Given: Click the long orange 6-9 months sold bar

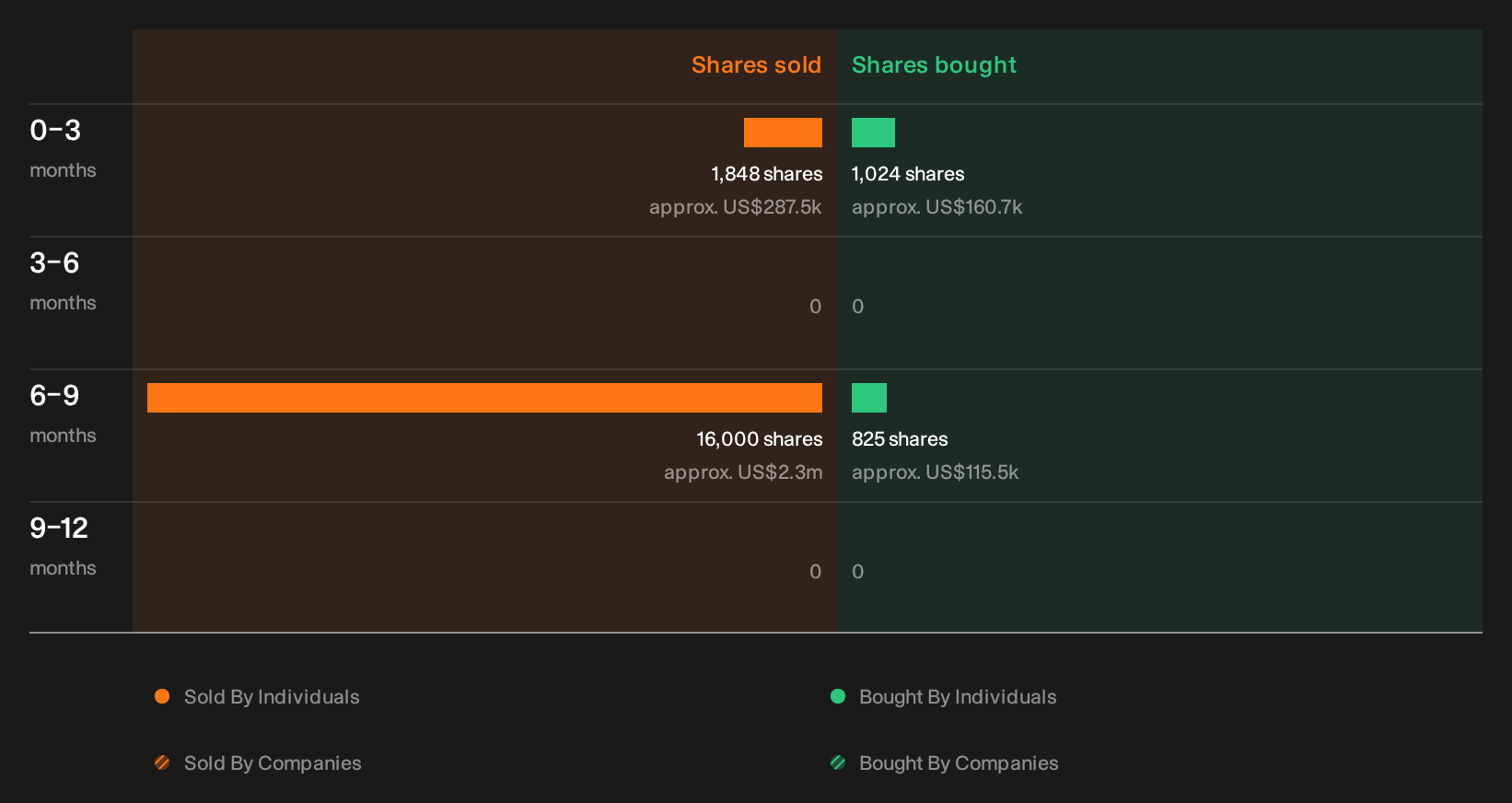Looking at the screenshot, I should pyautogui.click(x=484, y=398).
